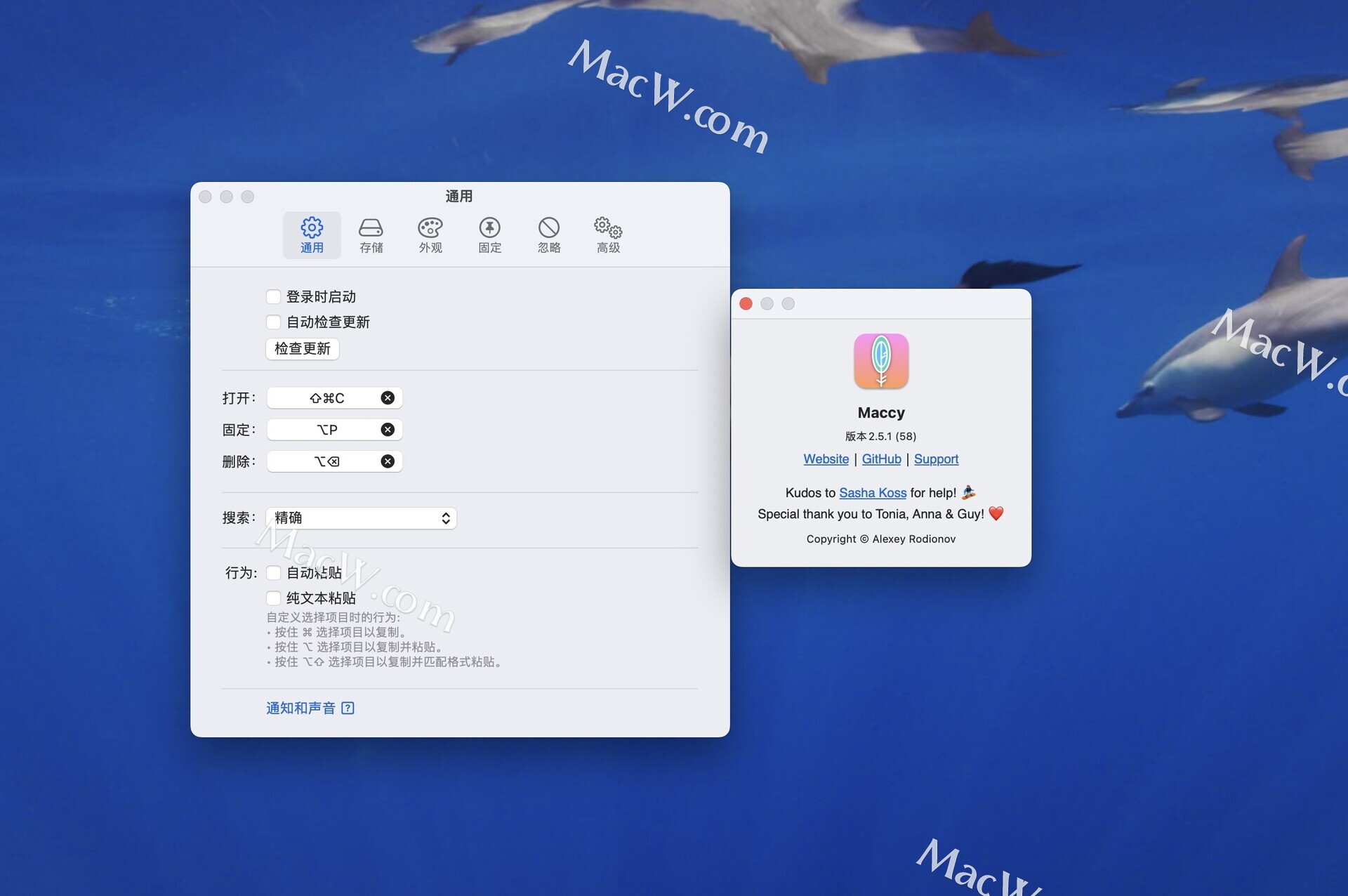
Task: Click the help icon next to 通知和声音
Action: [348, 708]
